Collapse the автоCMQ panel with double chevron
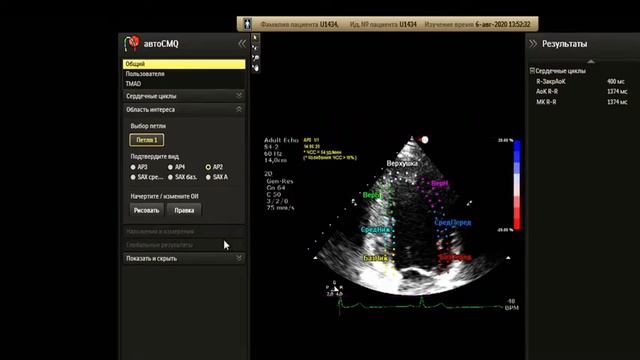Image resolution: width=640 pixels, height=360 pixels. 242,43
